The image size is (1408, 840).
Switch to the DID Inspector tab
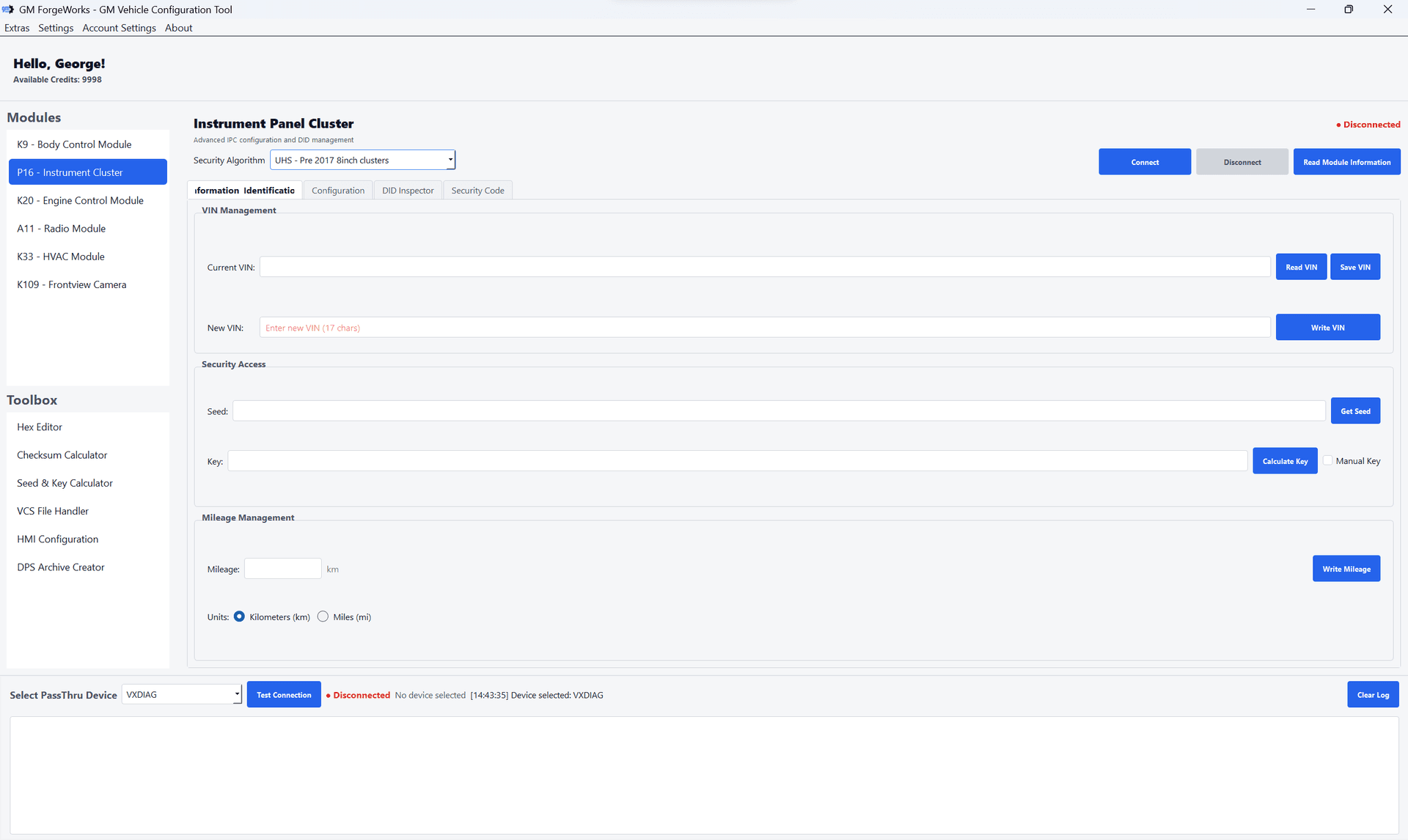(407, 190)
